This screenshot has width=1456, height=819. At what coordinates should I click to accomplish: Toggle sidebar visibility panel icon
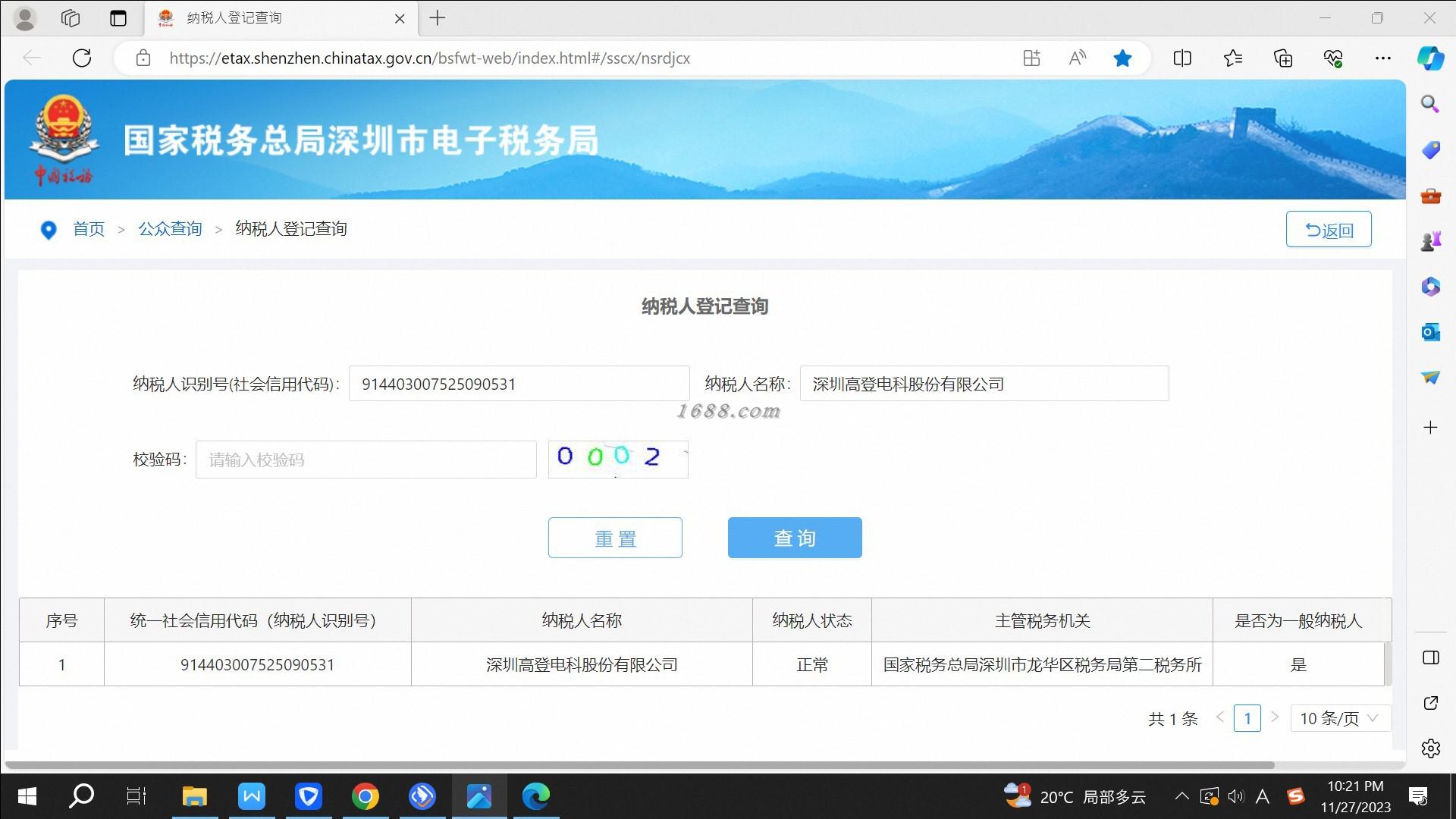[x=1430, y=657]
